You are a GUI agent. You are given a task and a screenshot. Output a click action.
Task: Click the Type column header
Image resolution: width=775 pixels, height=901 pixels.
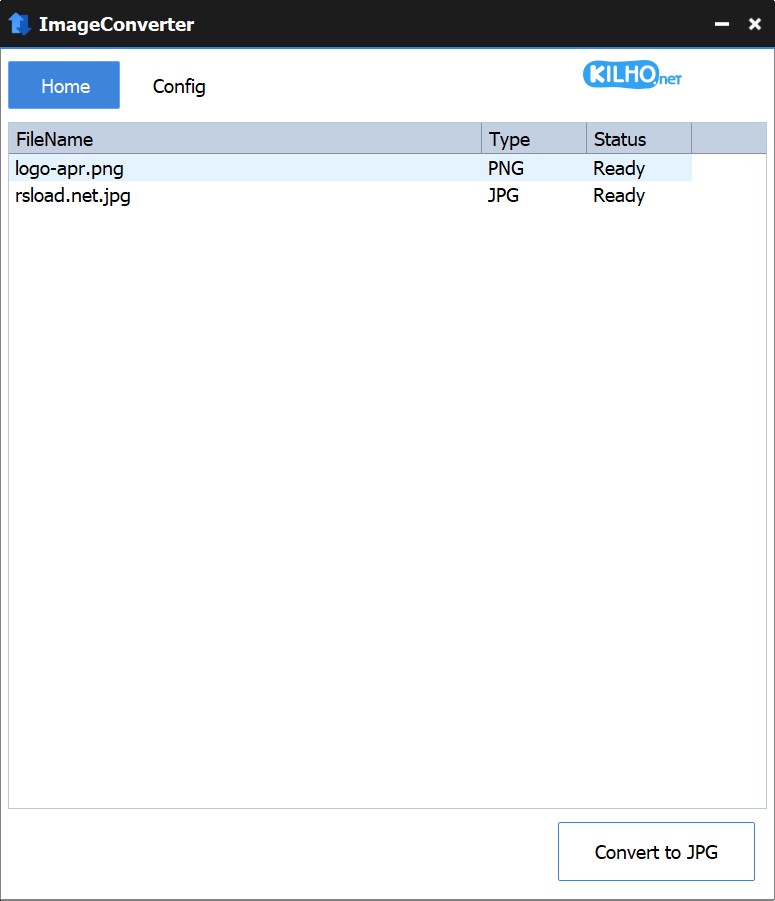(534, 139)
